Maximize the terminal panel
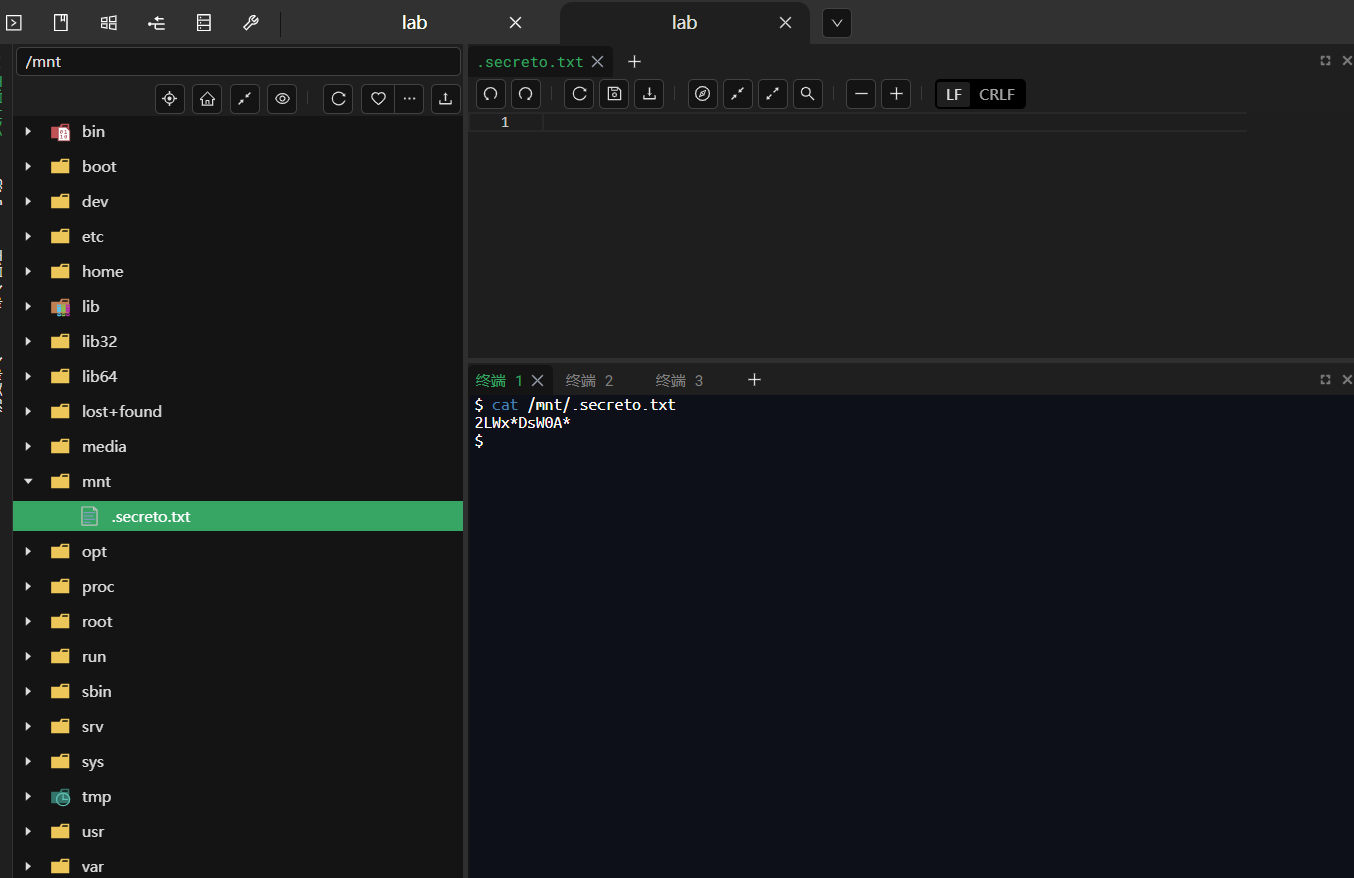 (1325, 380)
